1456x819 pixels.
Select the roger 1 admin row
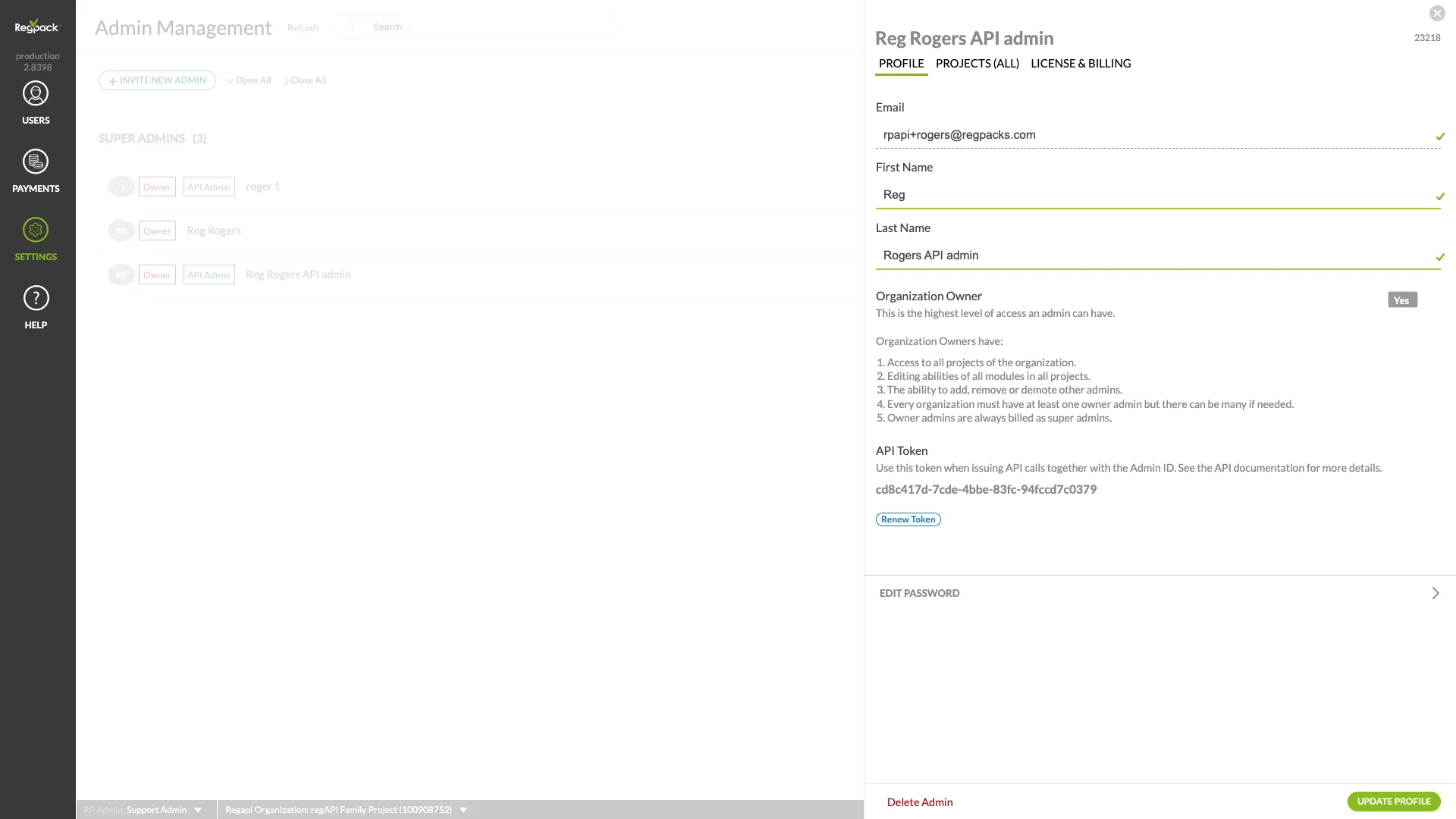click(482, 187)
